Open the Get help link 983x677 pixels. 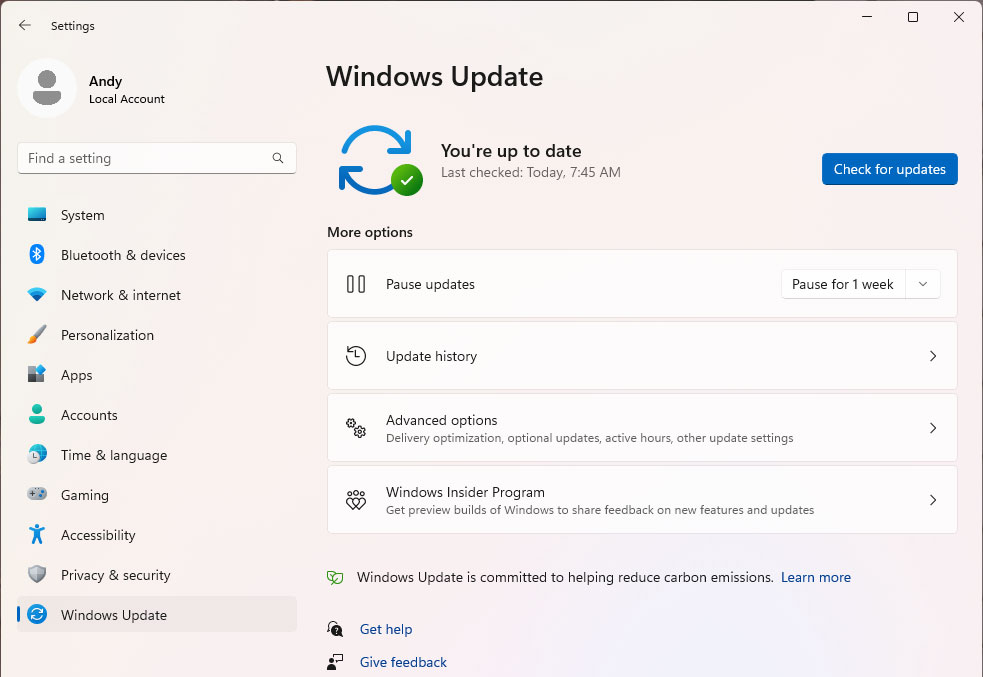click(x=386, y=629)
